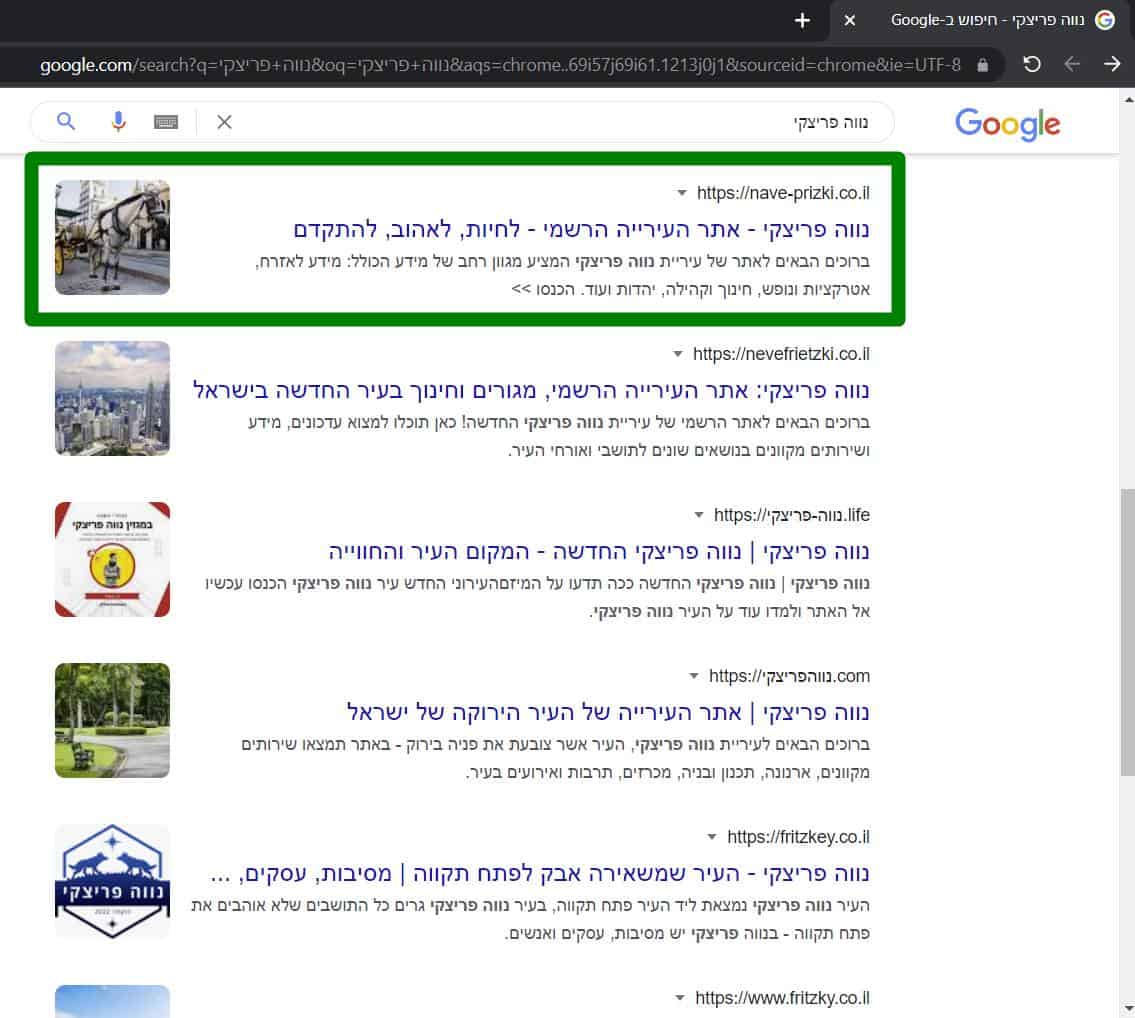The image size is (1135, 1018).
Task: Click the search magnifier icon
Action: pyautogui.click(x=66, y=121)
